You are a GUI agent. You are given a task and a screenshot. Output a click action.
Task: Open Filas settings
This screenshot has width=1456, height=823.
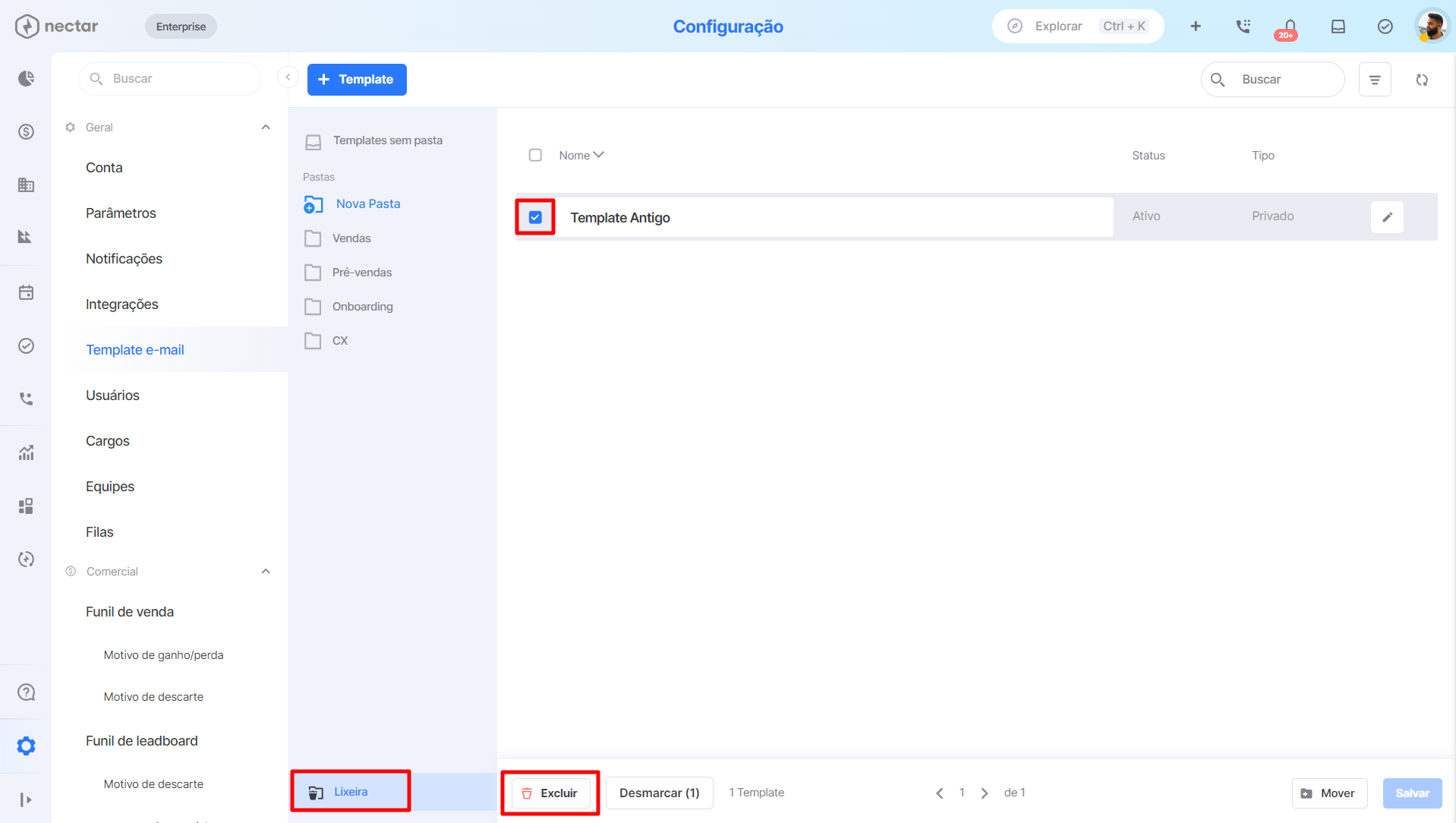pos(99,532)
